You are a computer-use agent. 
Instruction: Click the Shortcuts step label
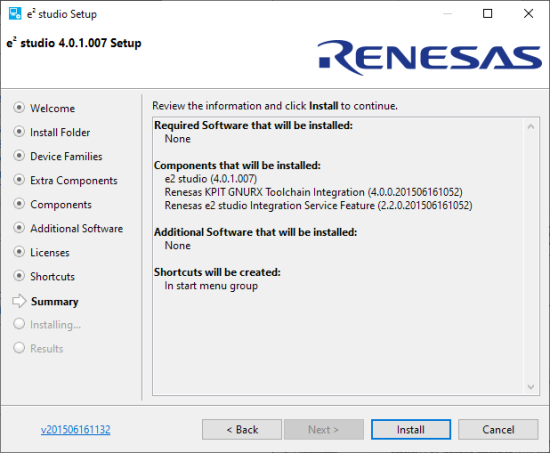52,277
